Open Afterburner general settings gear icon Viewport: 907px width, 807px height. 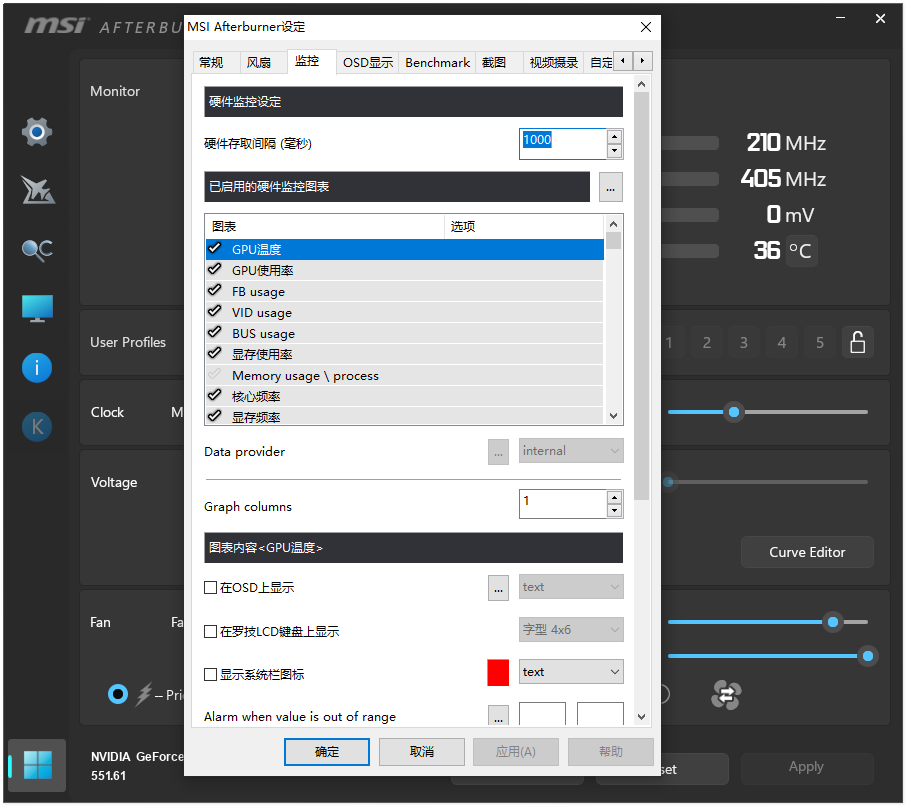click(36, 131)
